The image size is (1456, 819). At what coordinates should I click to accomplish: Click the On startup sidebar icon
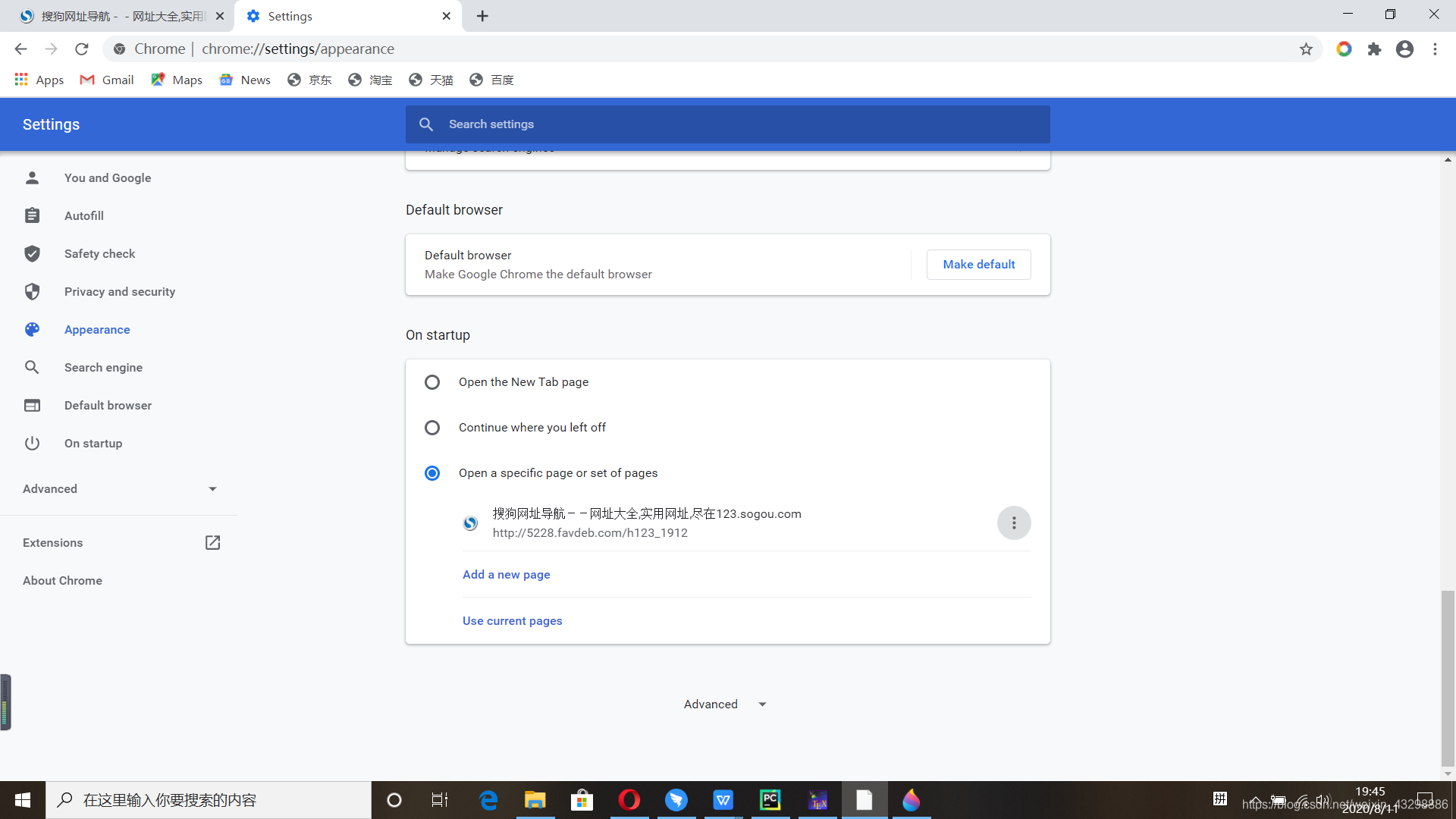pyautogui.click(x=32, y=443)
